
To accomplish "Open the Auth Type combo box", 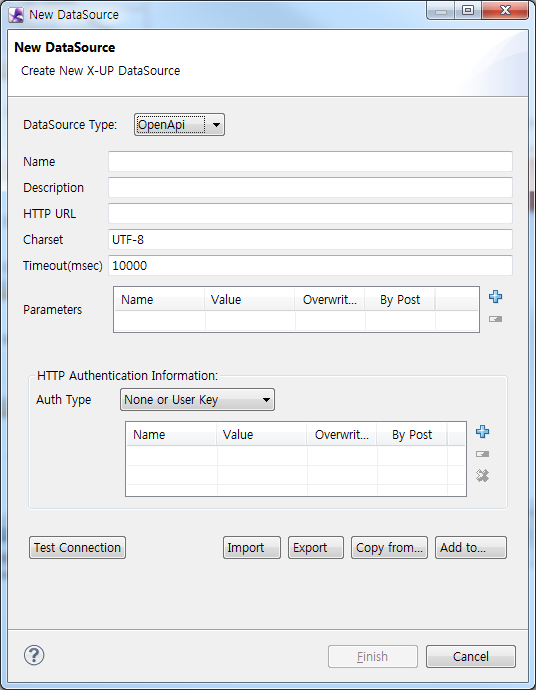I will point(198,400).
